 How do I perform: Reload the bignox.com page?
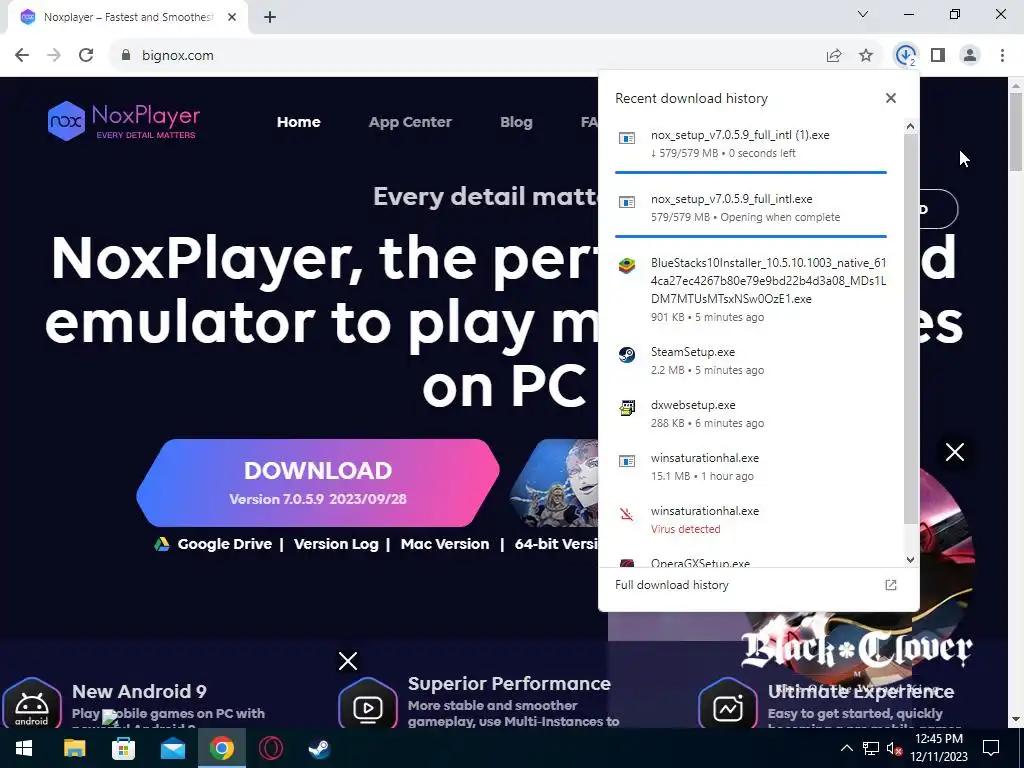pyautogui.click(x=86, y=56)
